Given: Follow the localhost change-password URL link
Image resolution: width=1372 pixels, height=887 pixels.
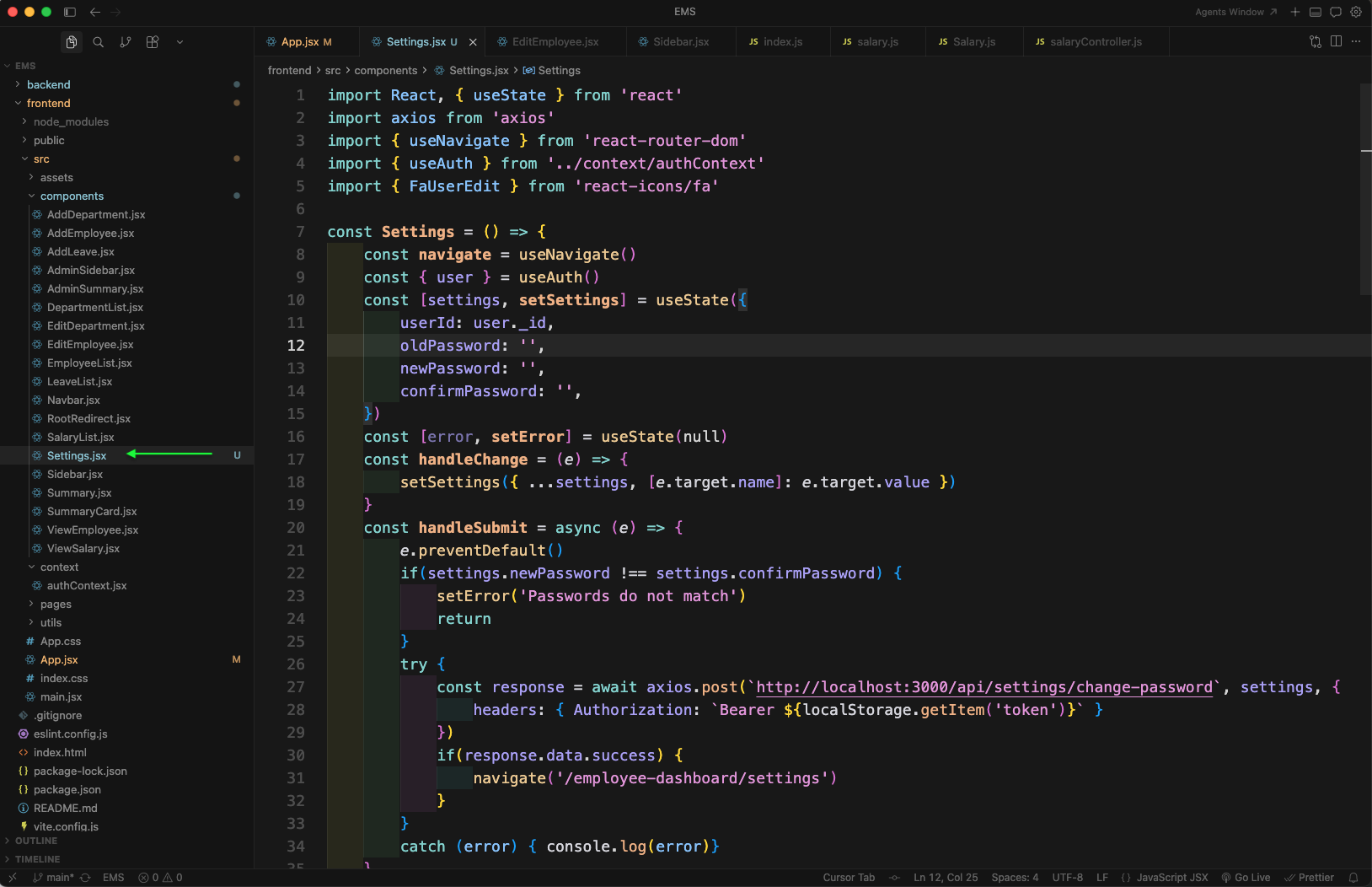Looking at the screenshot, I should (x=984, y=687).
